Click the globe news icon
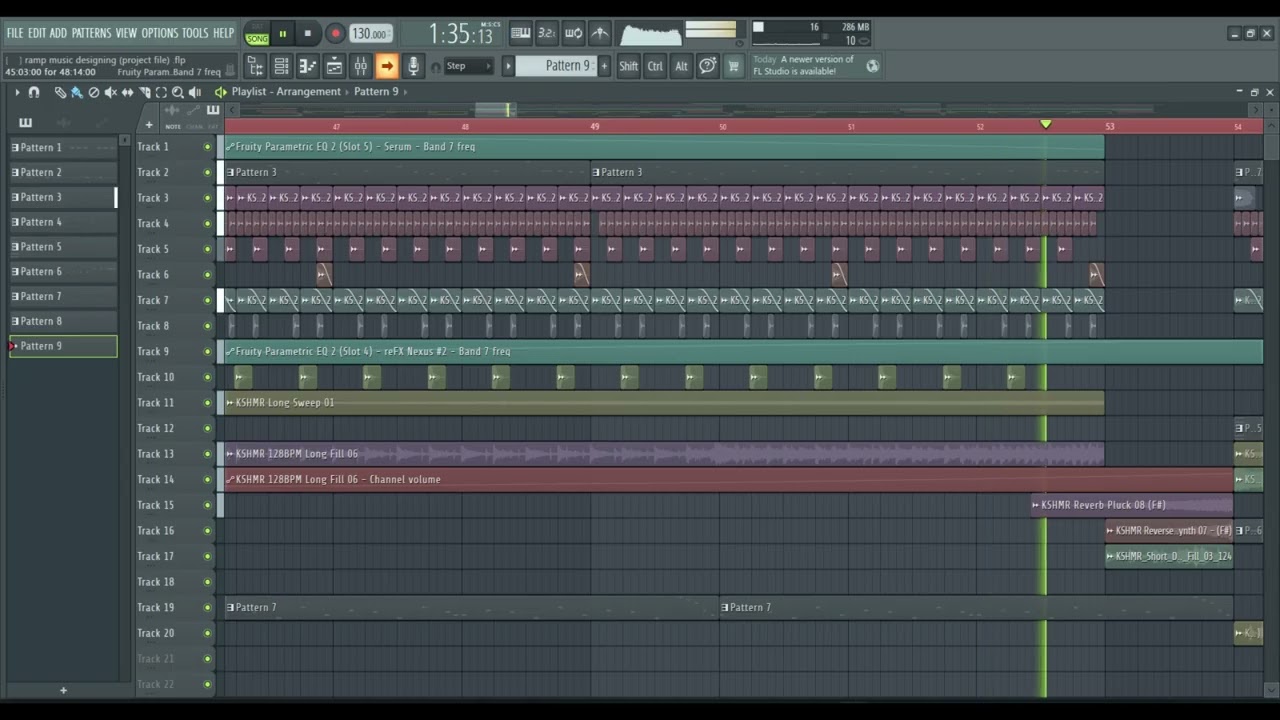Screen dimensions: 1280x720 [873, 66]
